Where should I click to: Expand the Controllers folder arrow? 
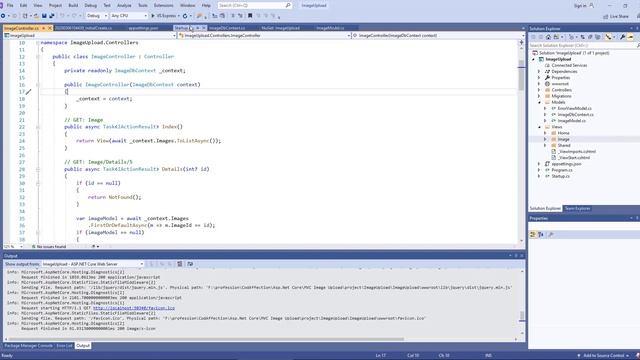pos(539,90)
